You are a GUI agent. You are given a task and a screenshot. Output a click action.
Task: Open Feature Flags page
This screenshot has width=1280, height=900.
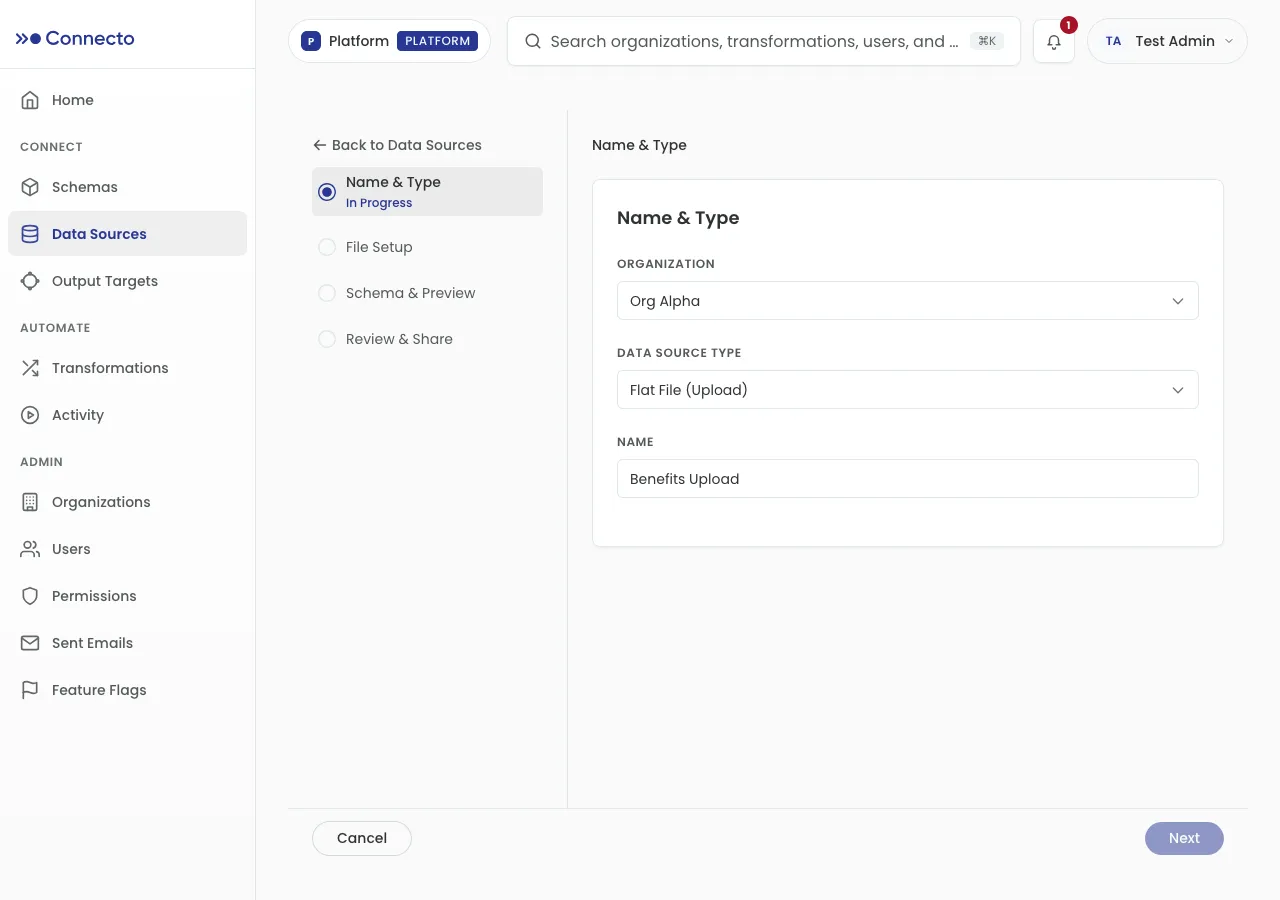click(127, 690)
